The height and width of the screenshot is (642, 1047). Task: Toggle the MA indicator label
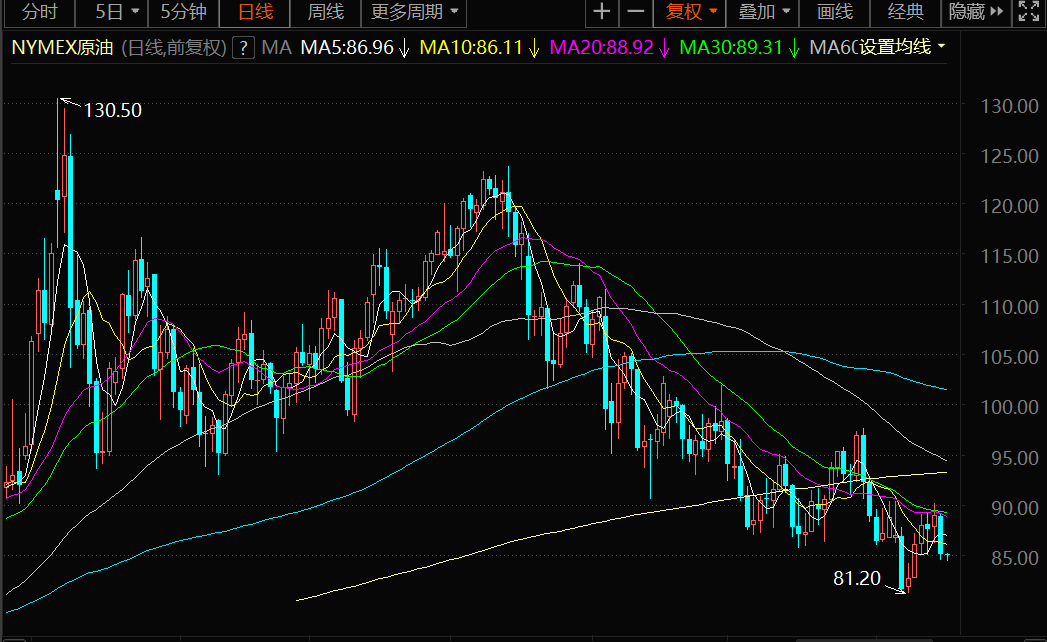276,47
